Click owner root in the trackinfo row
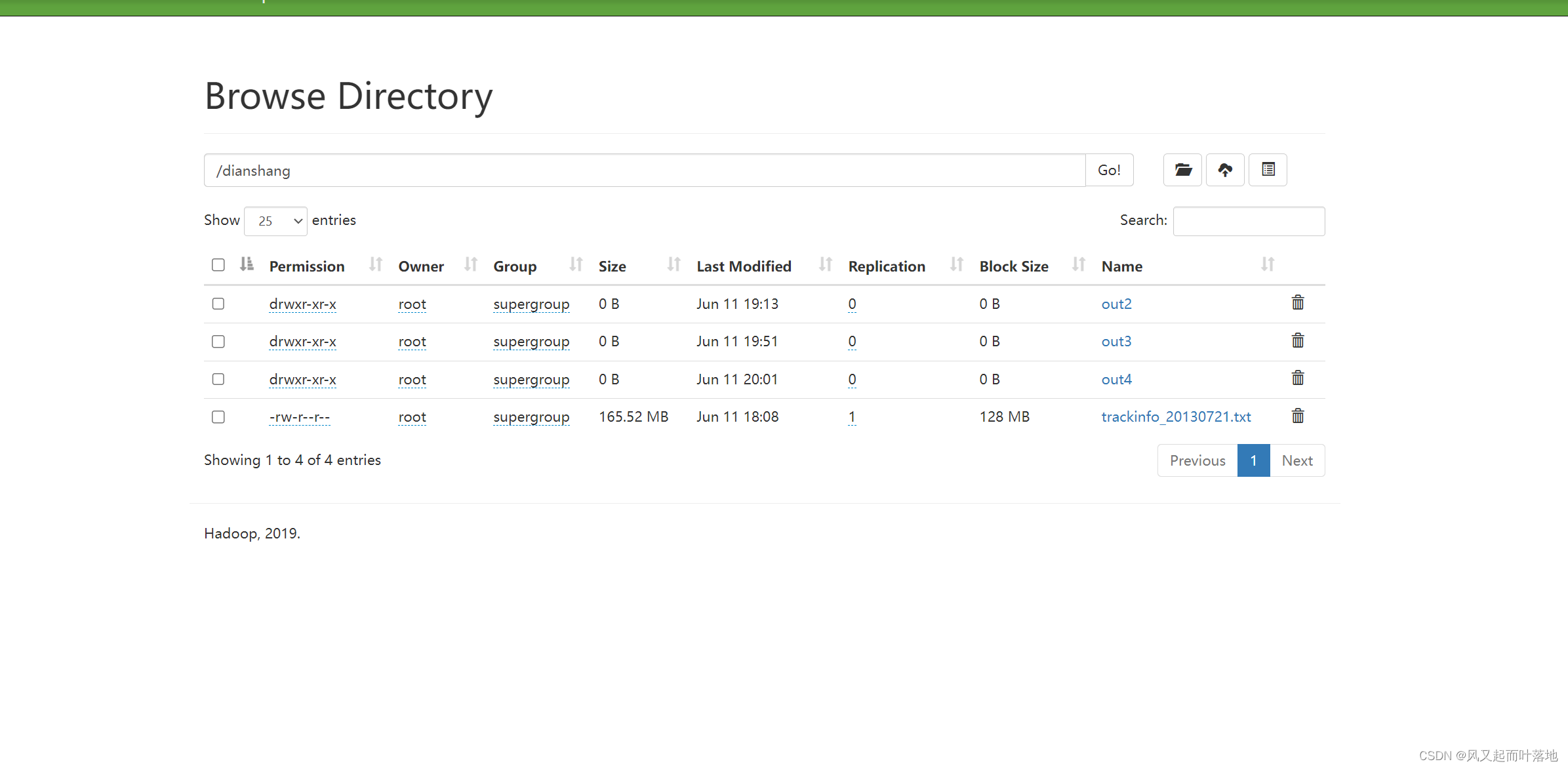The height and width of the screenshot is (768, 1568). tap(412, 416)
